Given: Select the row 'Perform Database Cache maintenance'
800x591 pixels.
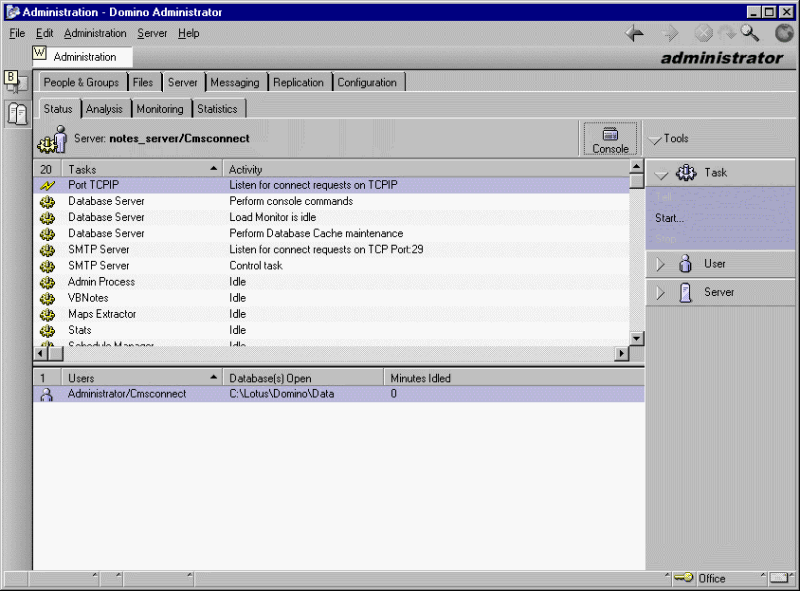Looking at the screenshot, I should [x=332, y=234].
